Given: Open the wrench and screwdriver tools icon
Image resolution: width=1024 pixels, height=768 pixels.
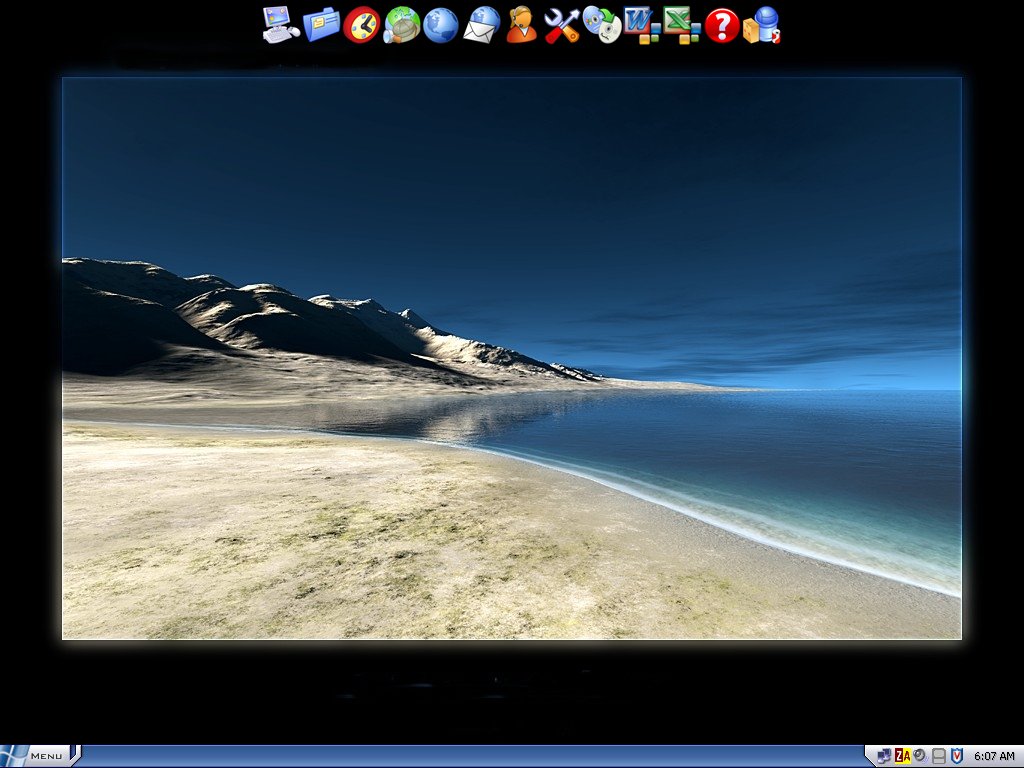Looking at the screenshot, I should (x=561, y=24).
